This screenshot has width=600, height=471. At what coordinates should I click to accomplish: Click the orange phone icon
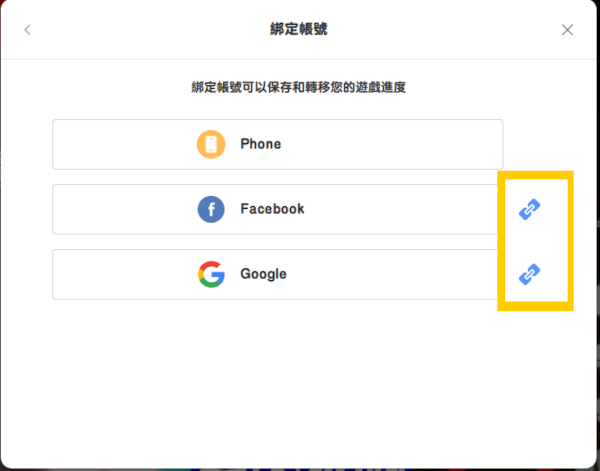coord(211,144)
